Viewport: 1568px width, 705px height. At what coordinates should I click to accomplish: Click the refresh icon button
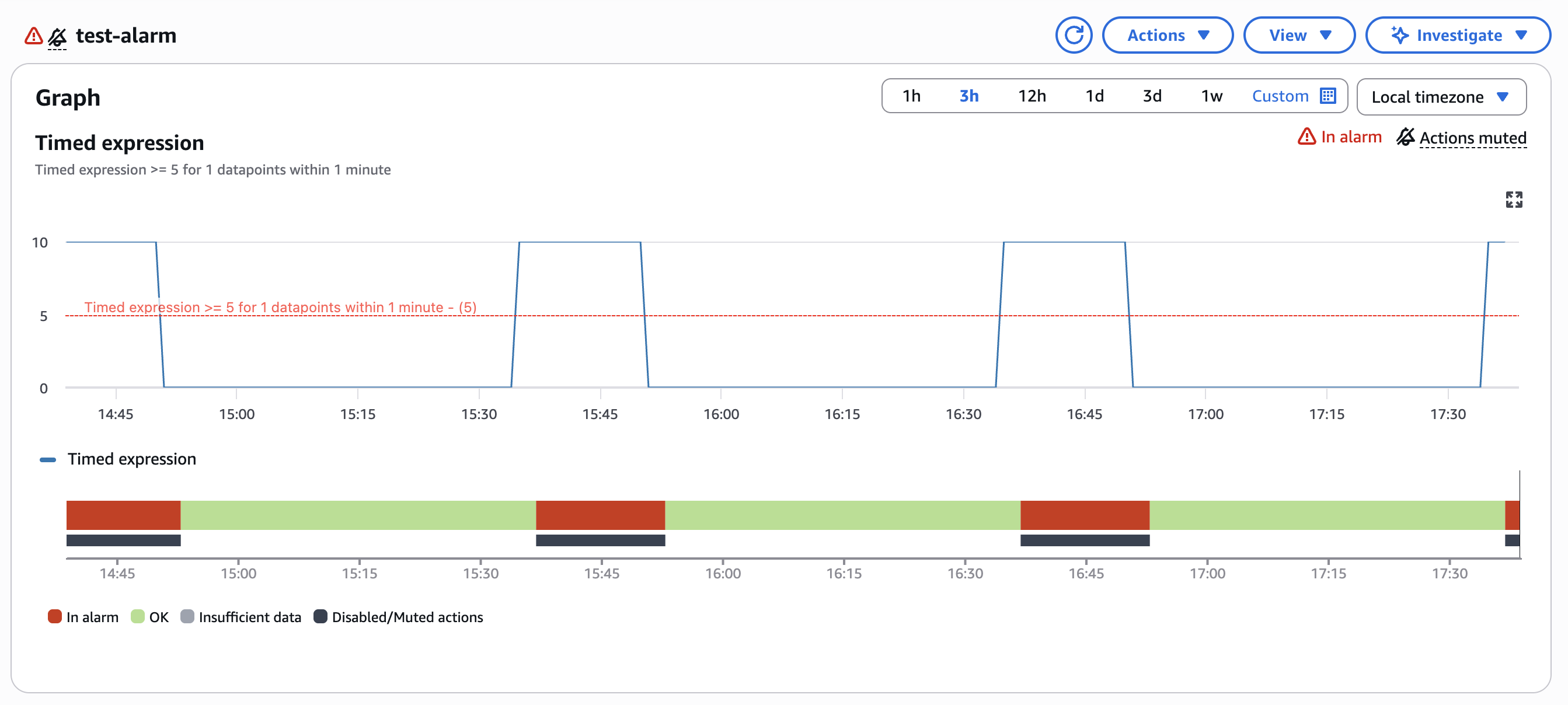[x=1074, y=35]
